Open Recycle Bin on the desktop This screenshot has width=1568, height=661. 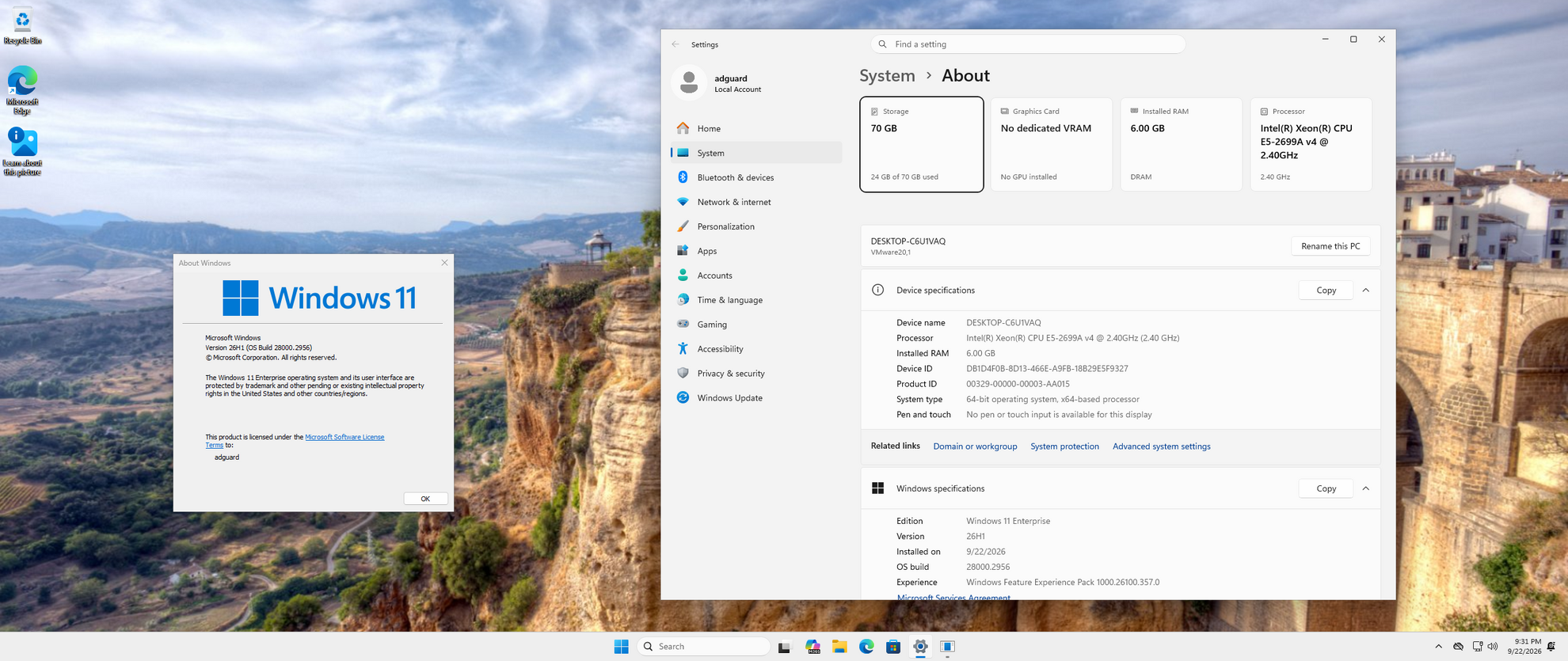click(22, 26)
